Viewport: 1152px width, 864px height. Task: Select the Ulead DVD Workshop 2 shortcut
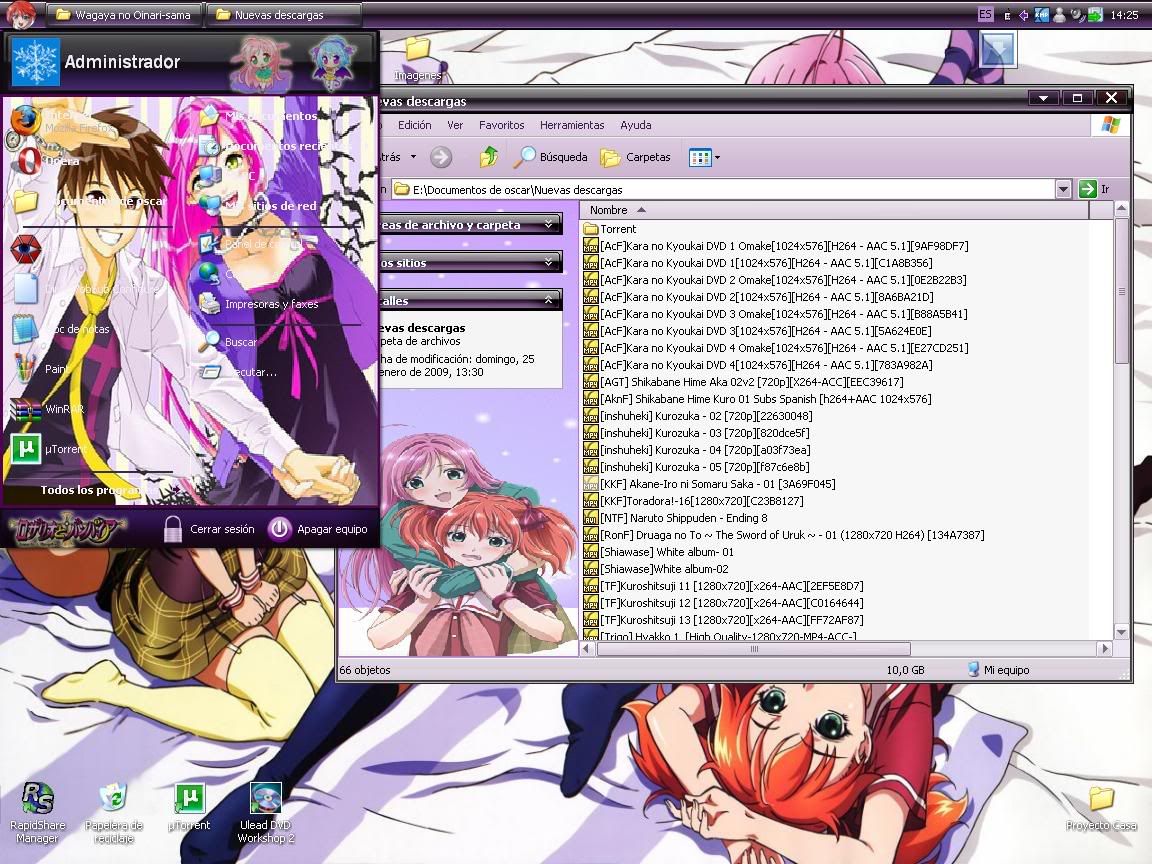point(265,811)
